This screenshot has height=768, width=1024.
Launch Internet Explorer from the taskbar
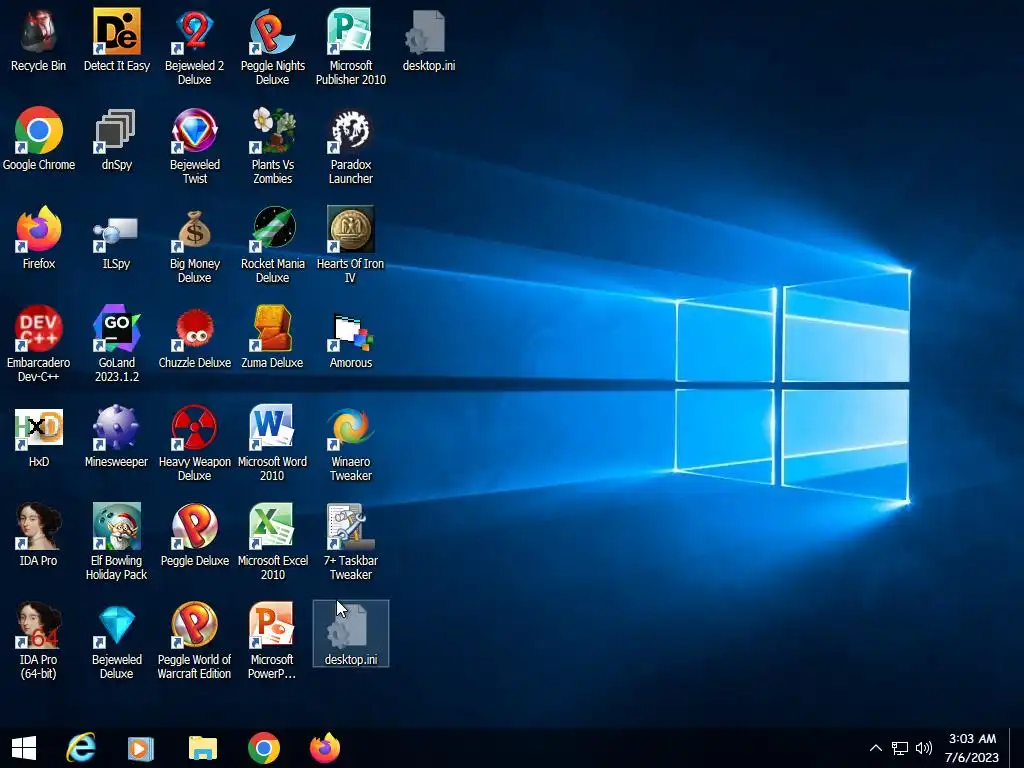pyautogui.click(x=81, y=748)
